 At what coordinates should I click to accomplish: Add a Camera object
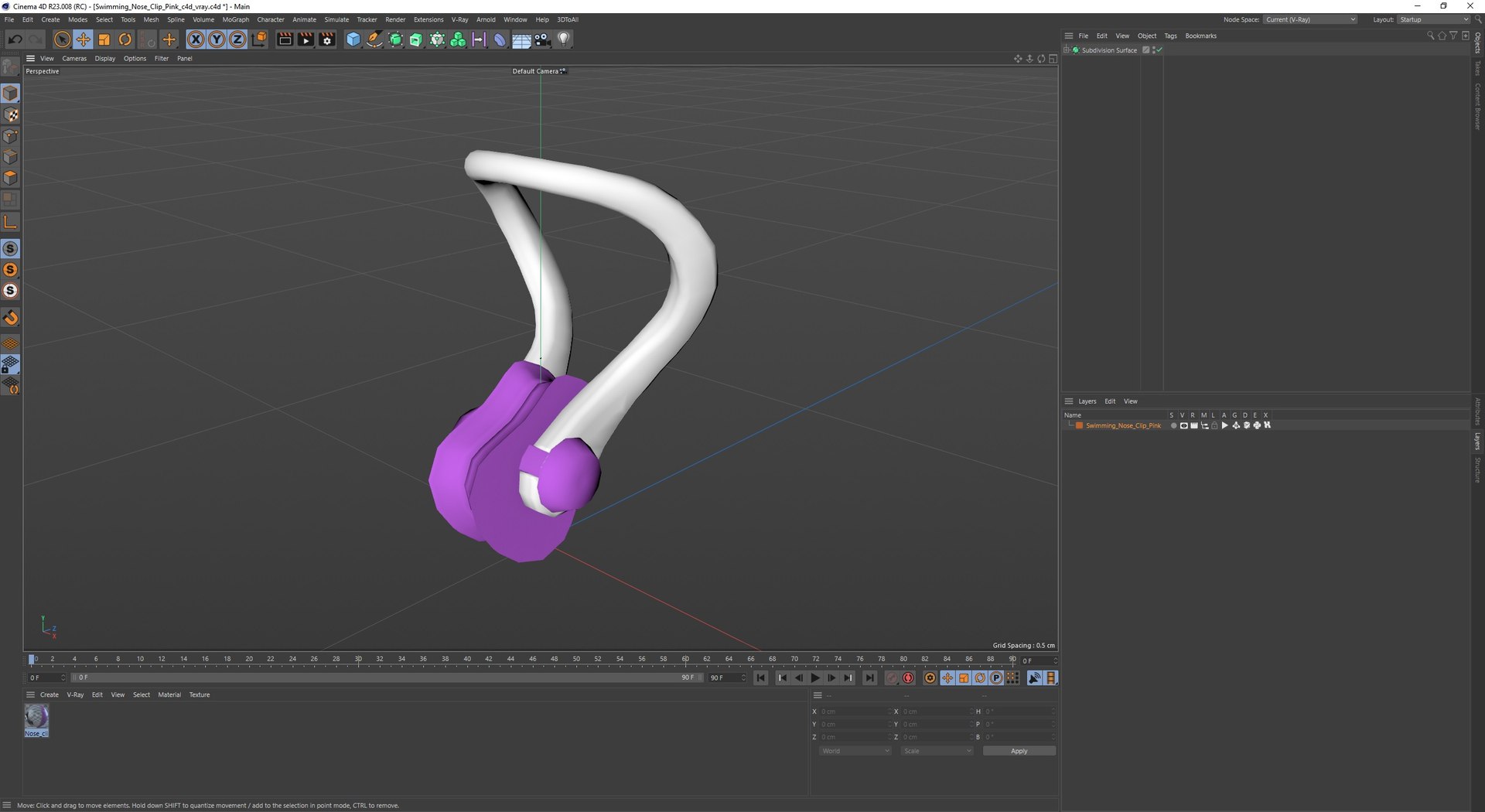(x=542, y=39)
